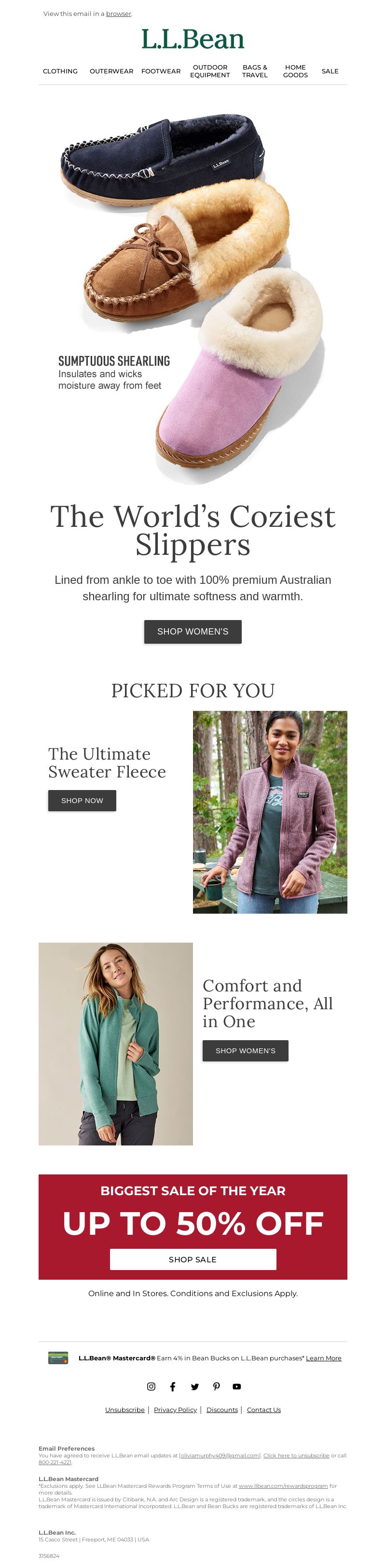Image resolution: width=386 pixels, height=1568 pixels.
Task: Click the white Shop Sale button
Action: point(193,1259)
